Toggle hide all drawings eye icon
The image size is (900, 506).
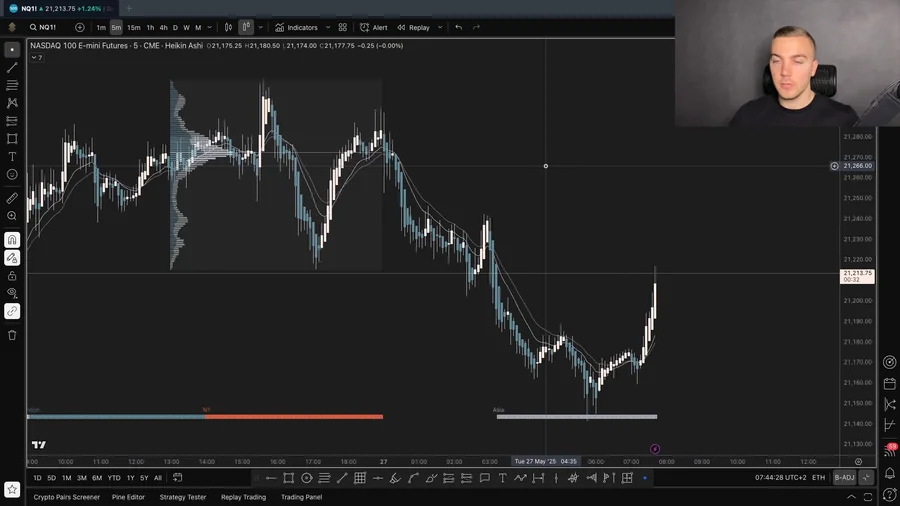[12, 293]
